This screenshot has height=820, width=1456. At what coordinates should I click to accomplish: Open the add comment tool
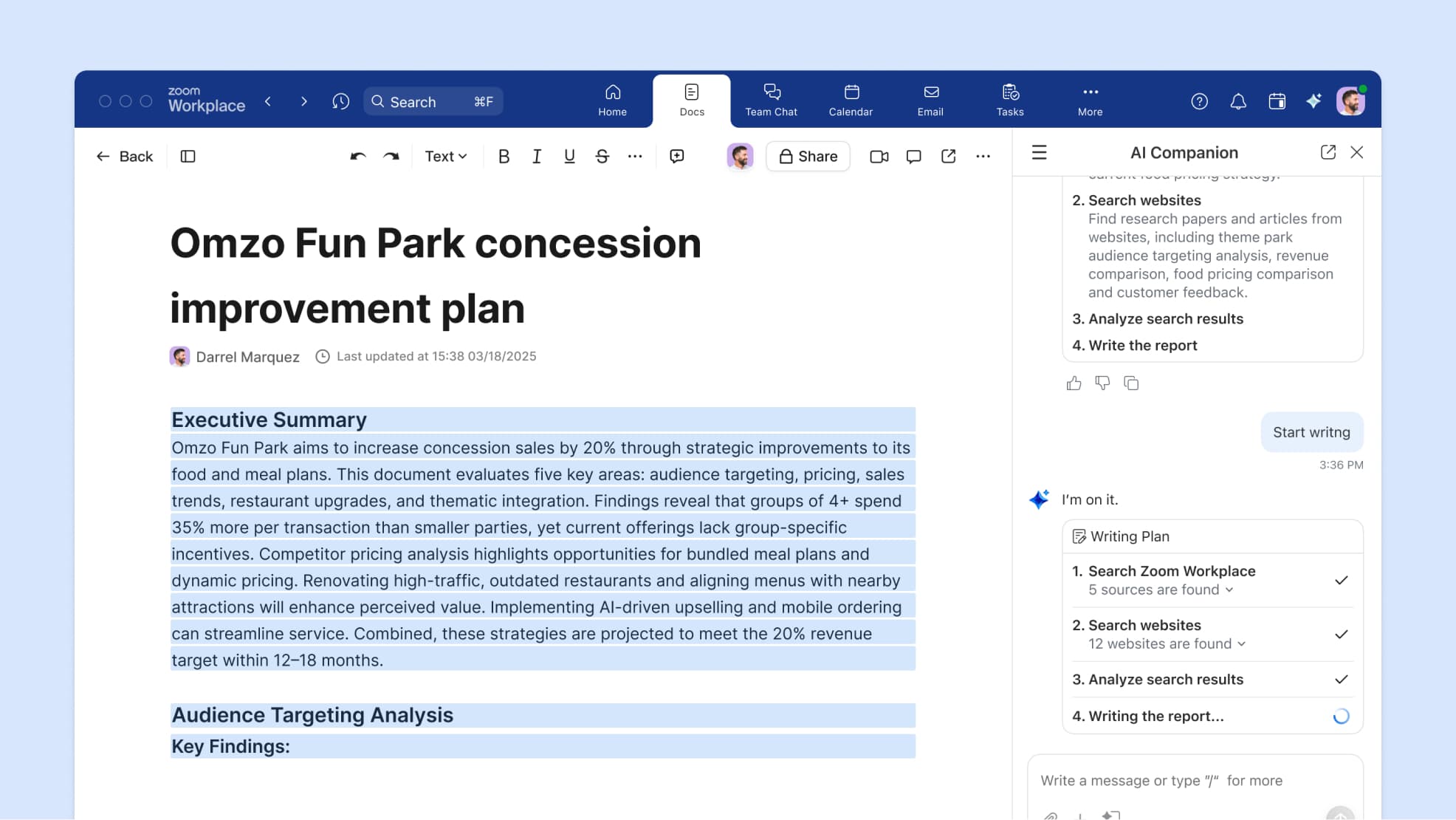point(676,156)
